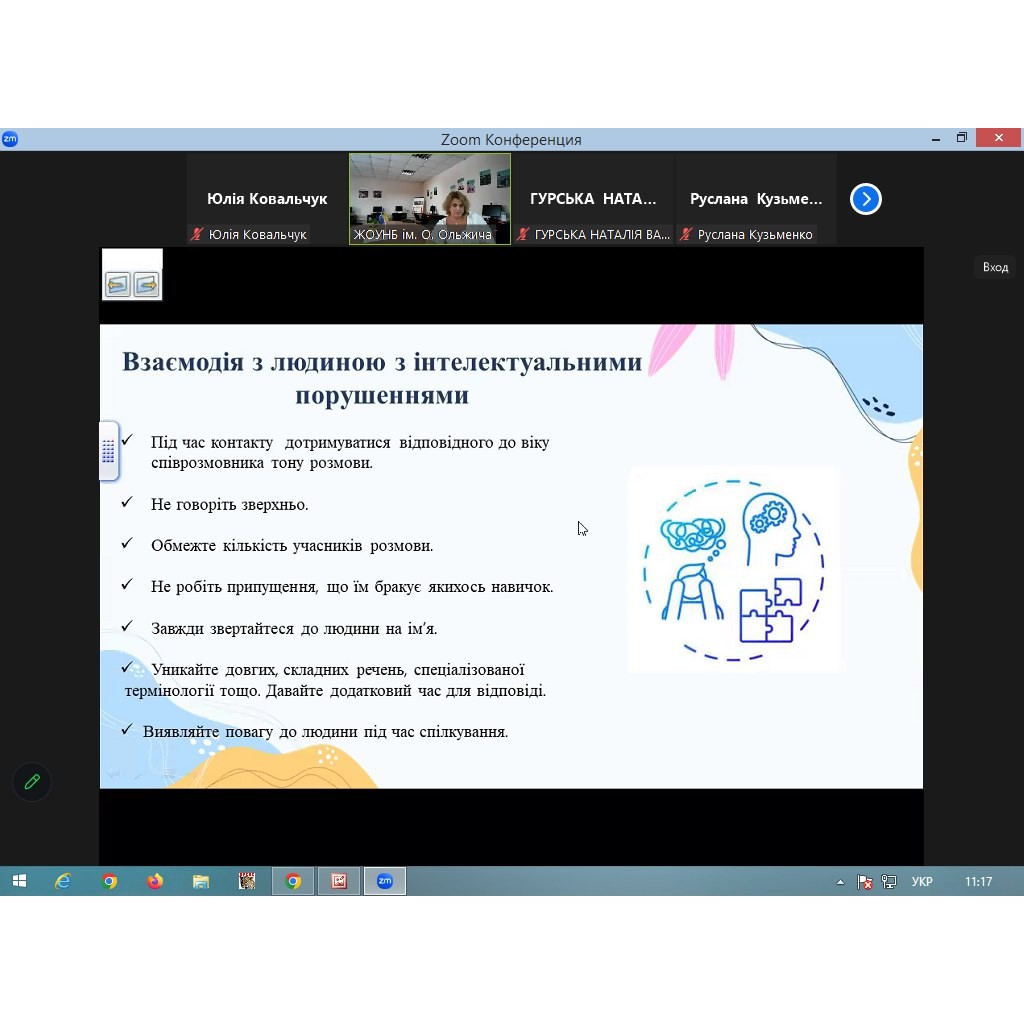The width and height of the screenshot is (1024, 1024).
Task: Select ГУРСЬКА НАТАЛІЯ participant tile
Action: click(x=593, y=199)
